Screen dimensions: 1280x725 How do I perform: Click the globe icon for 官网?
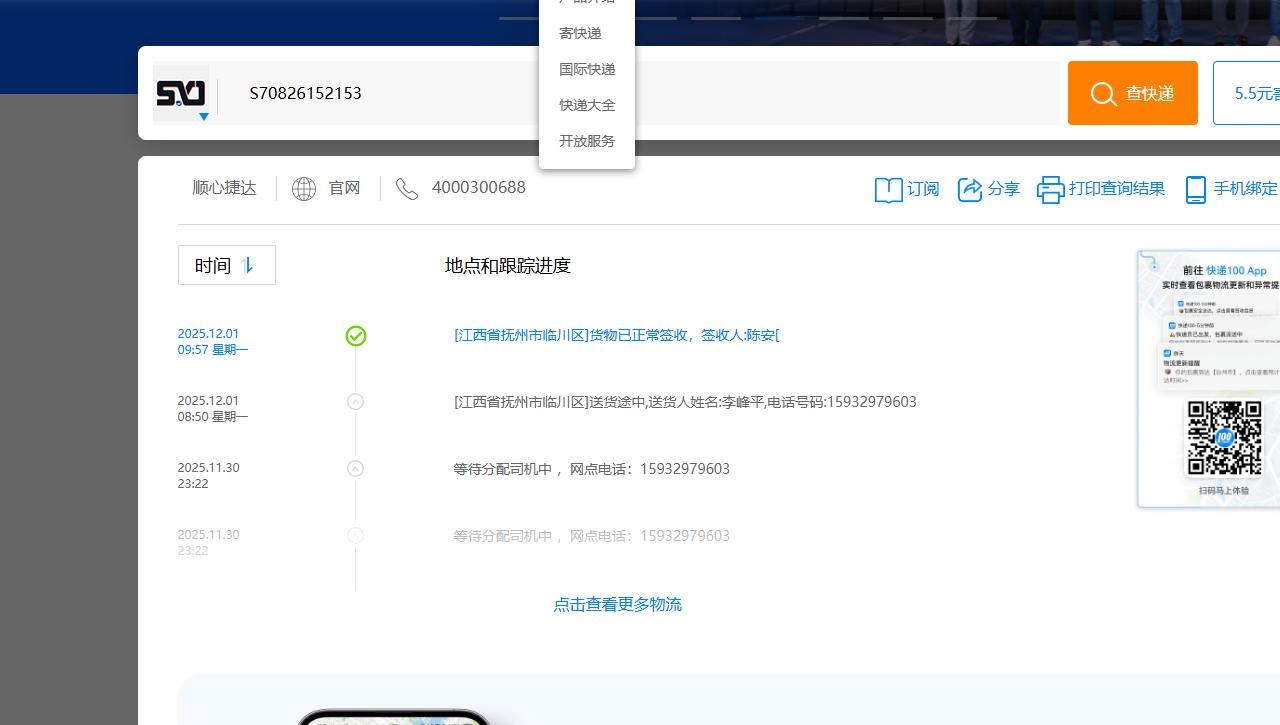(x=304, y=188)
